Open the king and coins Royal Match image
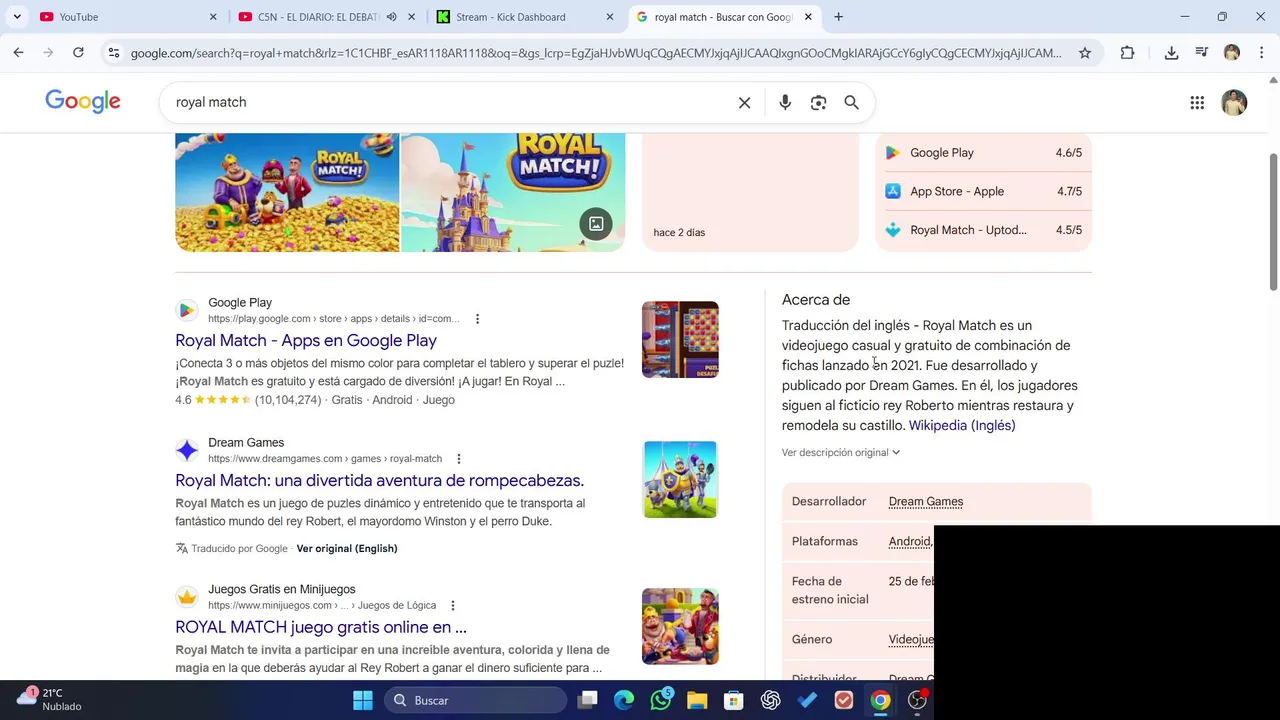Viewport: 1280px width, 720px height. 287,192
